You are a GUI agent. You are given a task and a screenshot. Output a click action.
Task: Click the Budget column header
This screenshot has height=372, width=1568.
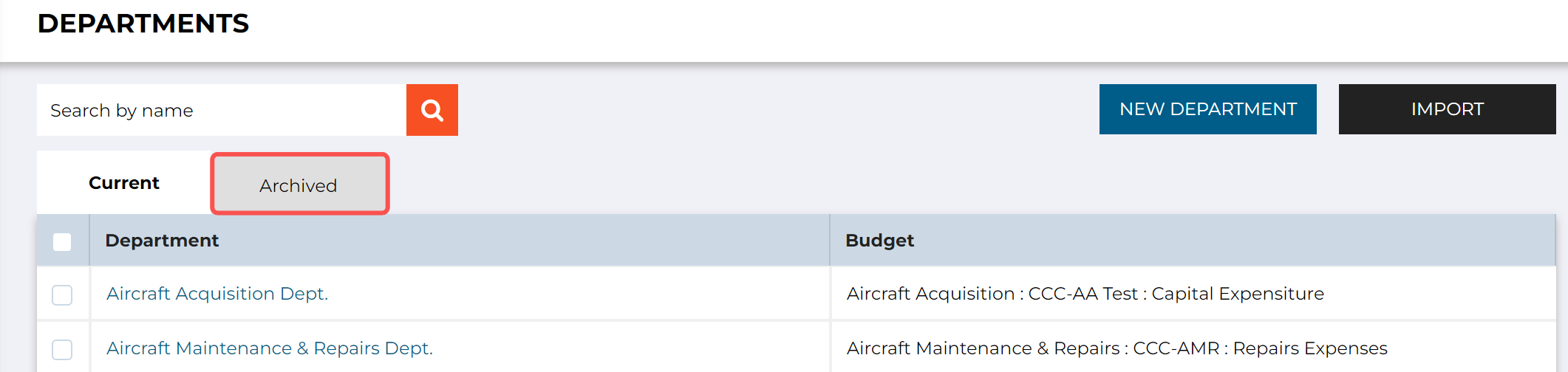[x=879, y=241]
